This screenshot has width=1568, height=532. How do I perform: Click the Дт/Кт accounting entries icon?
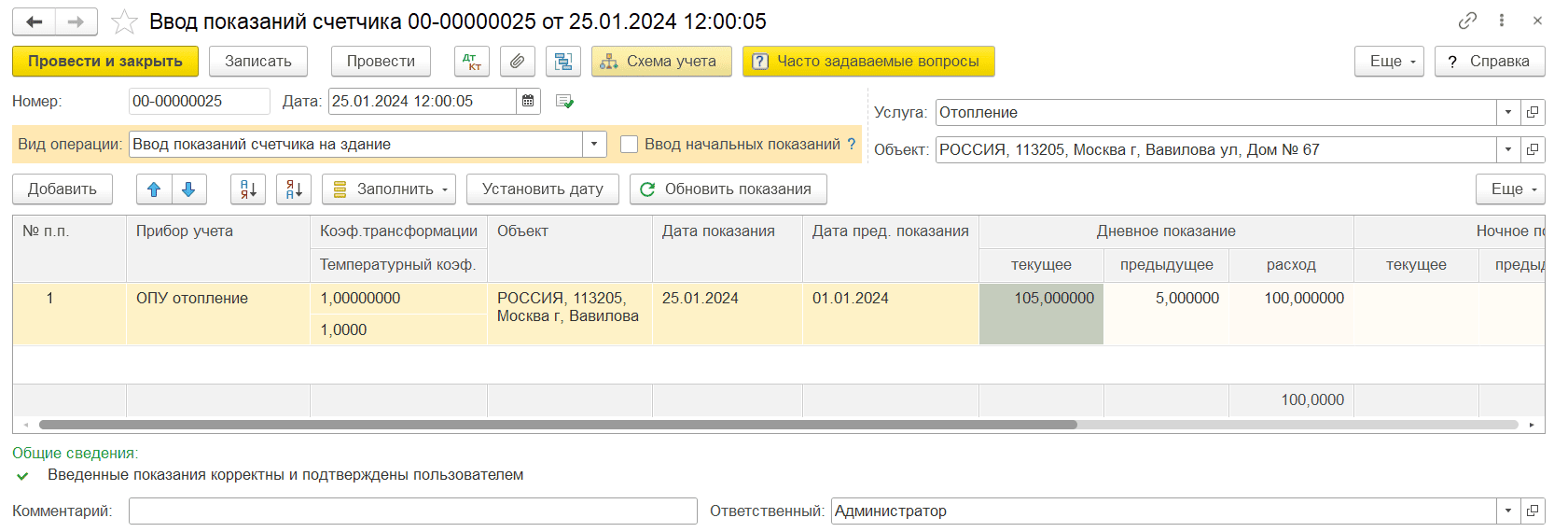[472, 62]
